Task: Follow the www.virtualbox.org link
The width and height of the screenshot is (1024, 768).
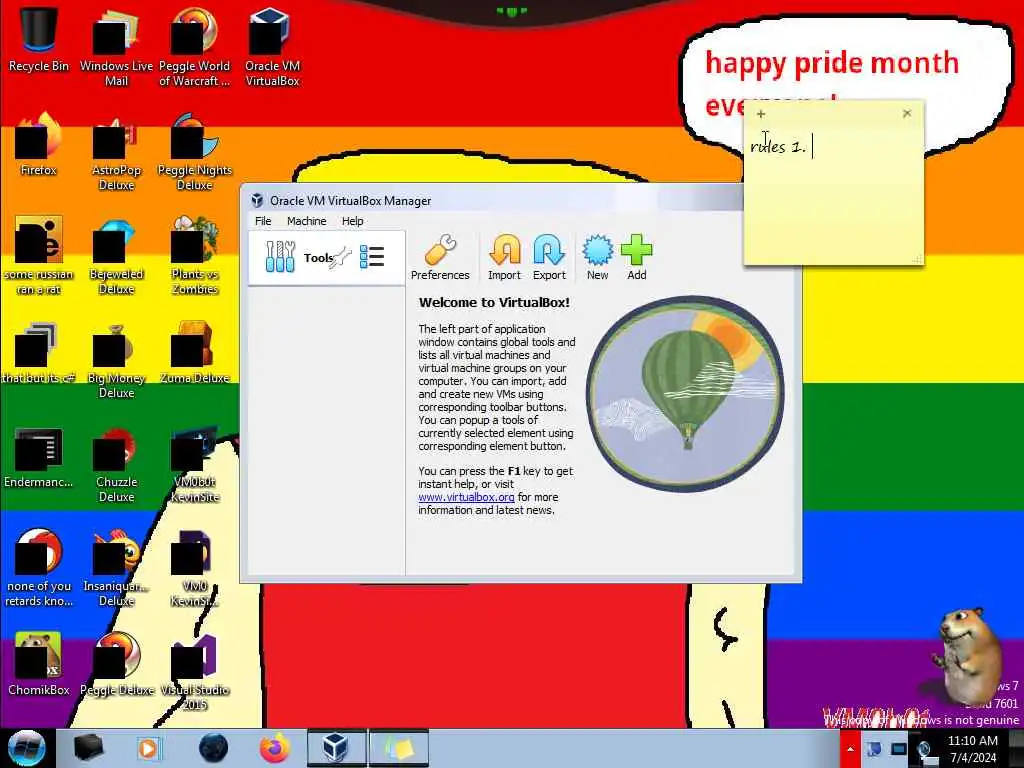Action: (x=466, y=497)
